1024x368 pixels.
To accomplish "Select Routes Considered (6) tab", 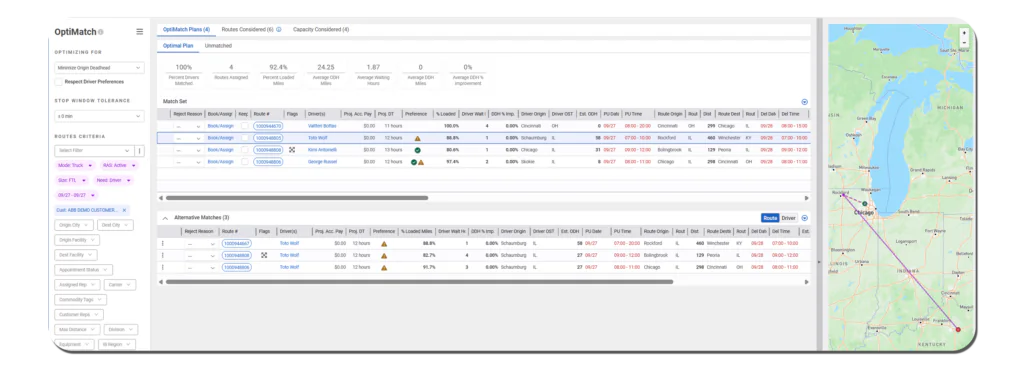I will click(x=248, y=29).
